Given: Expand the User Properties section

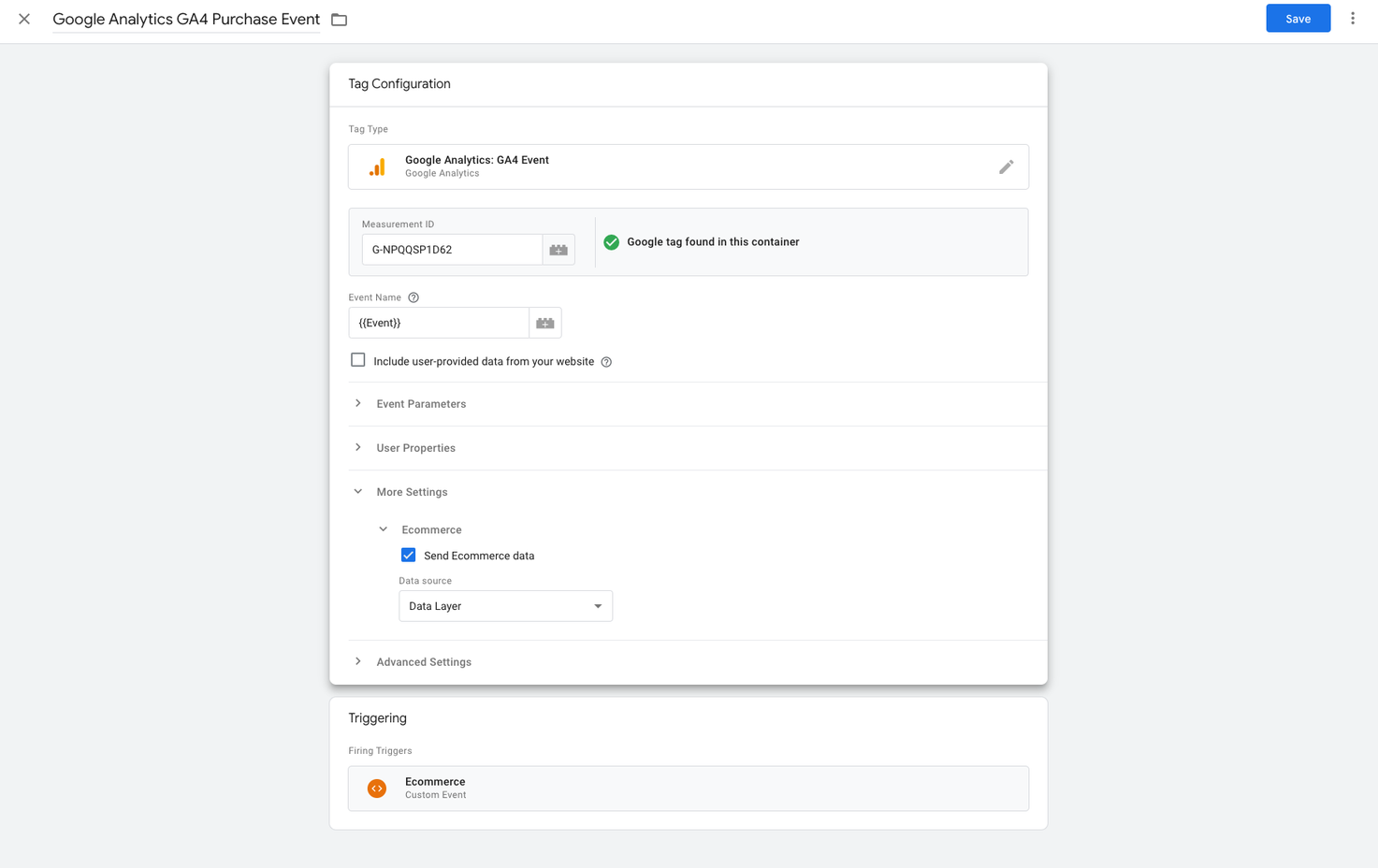Looking at the screenshot, I should tap(688, 448).
